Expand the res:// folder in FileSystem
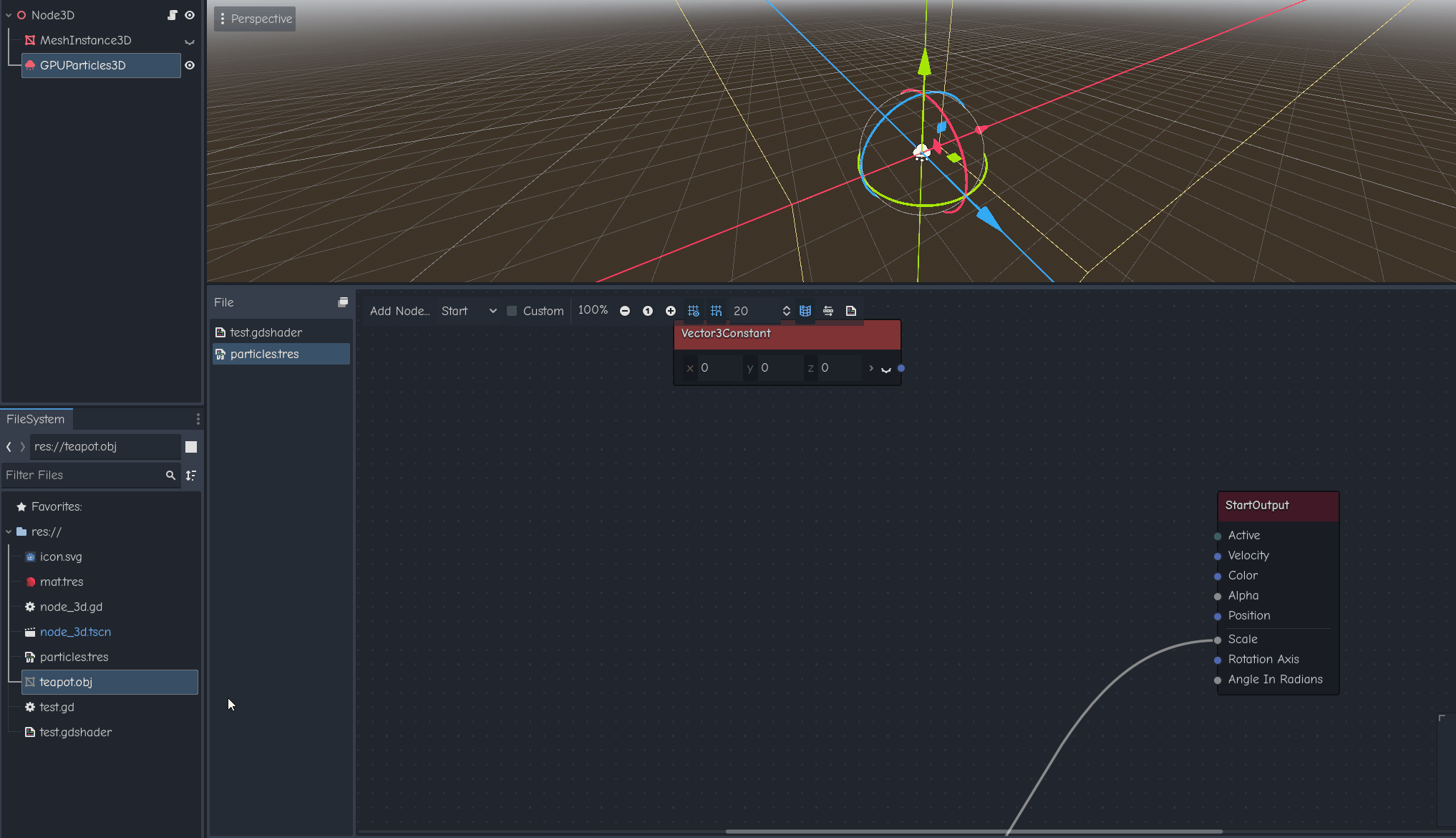The height and width of the screenshot is (838, 1456). 8,531
